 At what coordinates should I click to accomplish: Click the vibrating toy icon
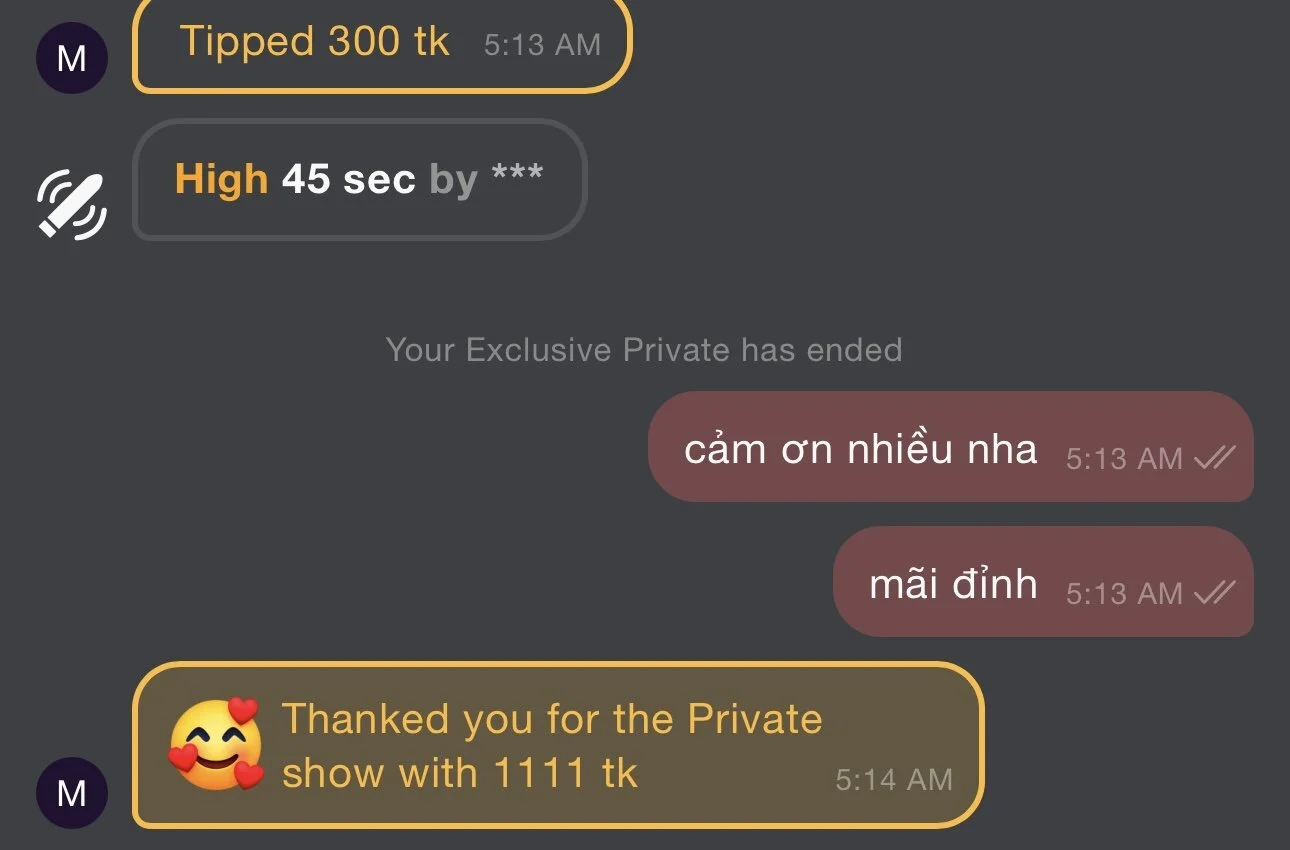72,205
